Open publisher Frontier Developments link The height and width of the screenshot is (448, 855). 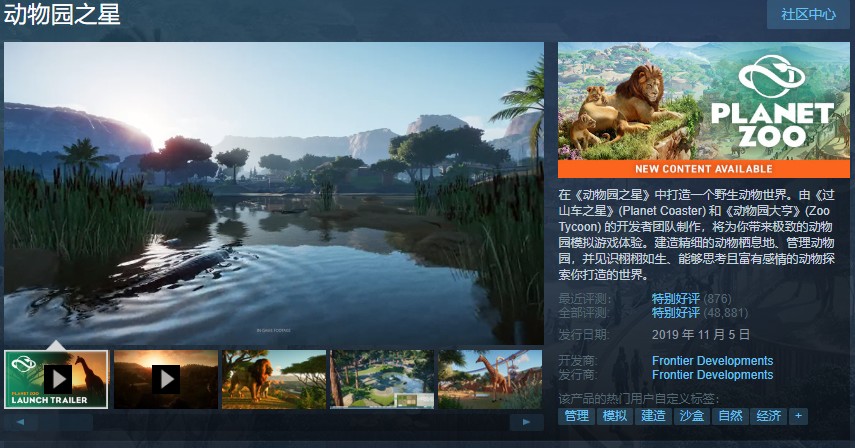point(712,375)
